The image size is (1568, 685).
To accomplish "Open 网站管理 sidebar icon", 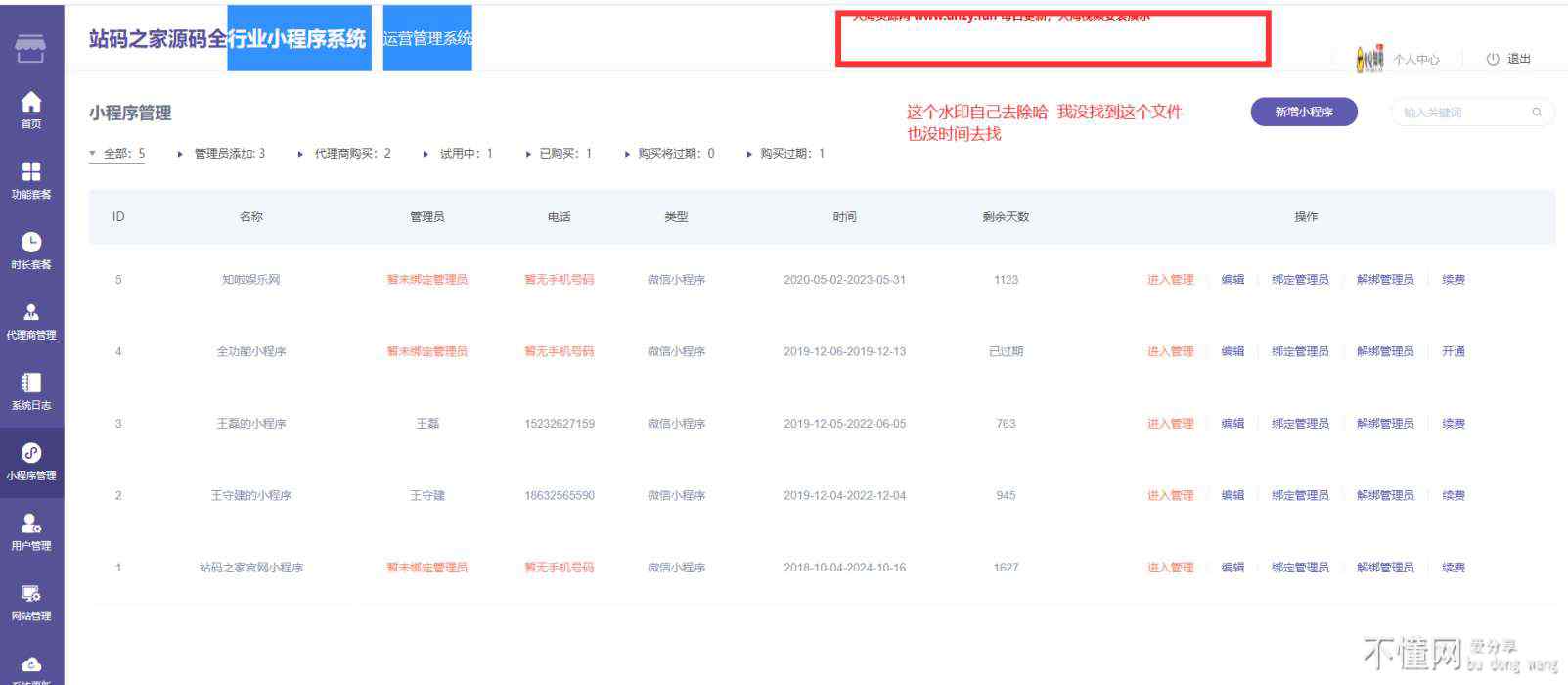I will coord(31,594).
